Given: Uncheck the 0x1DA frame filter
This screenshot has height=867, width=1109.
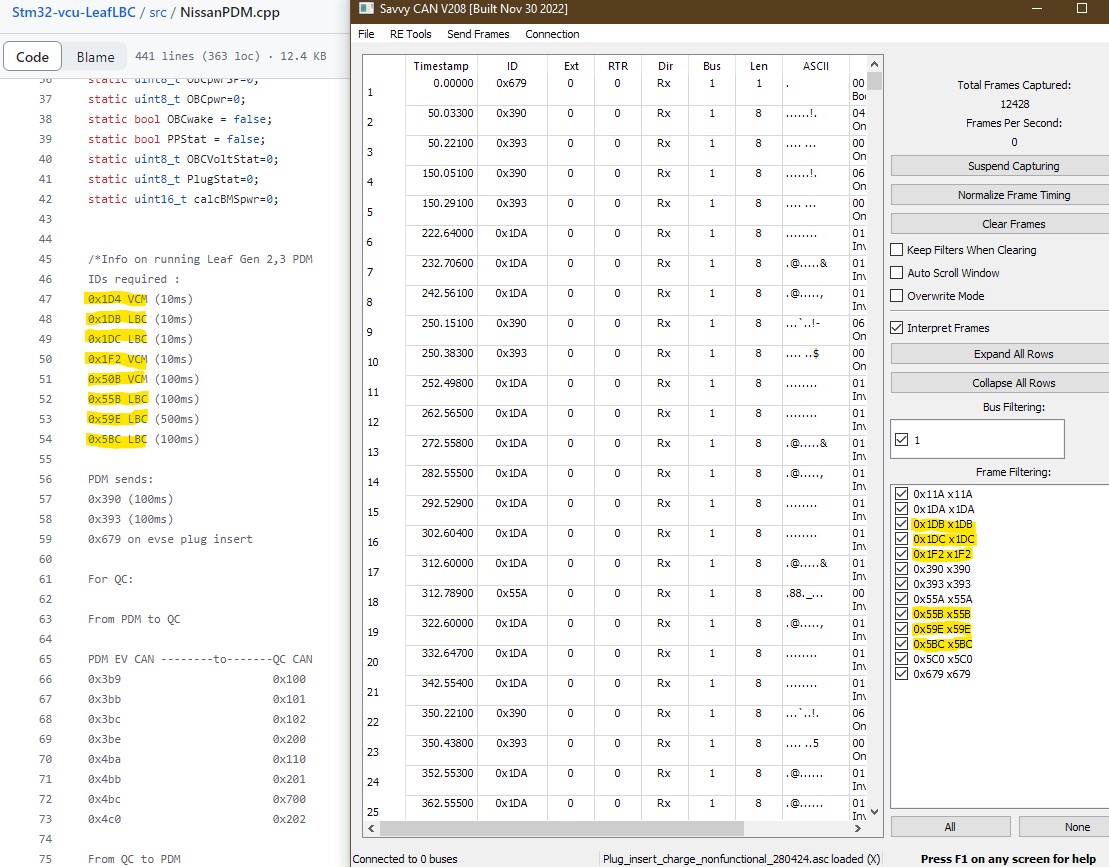Looking at the screenshot, I should coord(903,509).
